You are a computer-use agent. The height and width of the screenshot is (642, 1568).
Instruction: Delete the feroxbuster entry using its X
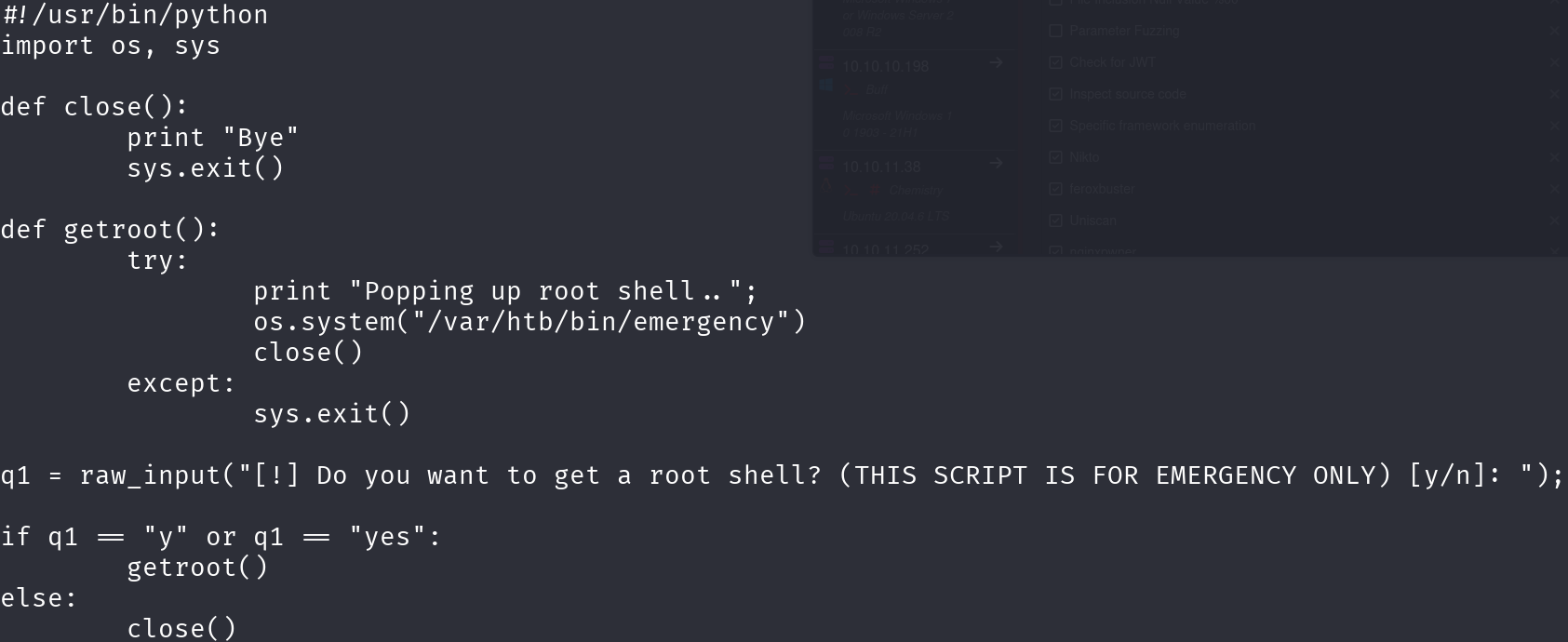click(1555, 189)
